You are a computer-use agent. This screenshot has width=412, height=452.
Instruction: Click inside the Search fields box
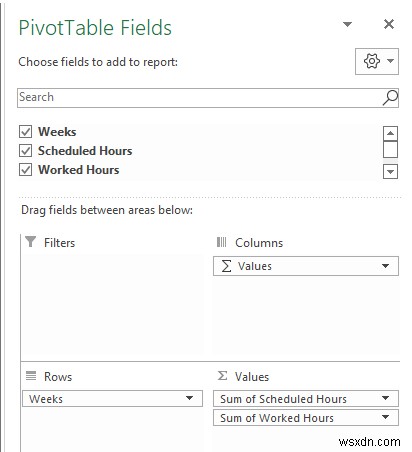[200, 98]
